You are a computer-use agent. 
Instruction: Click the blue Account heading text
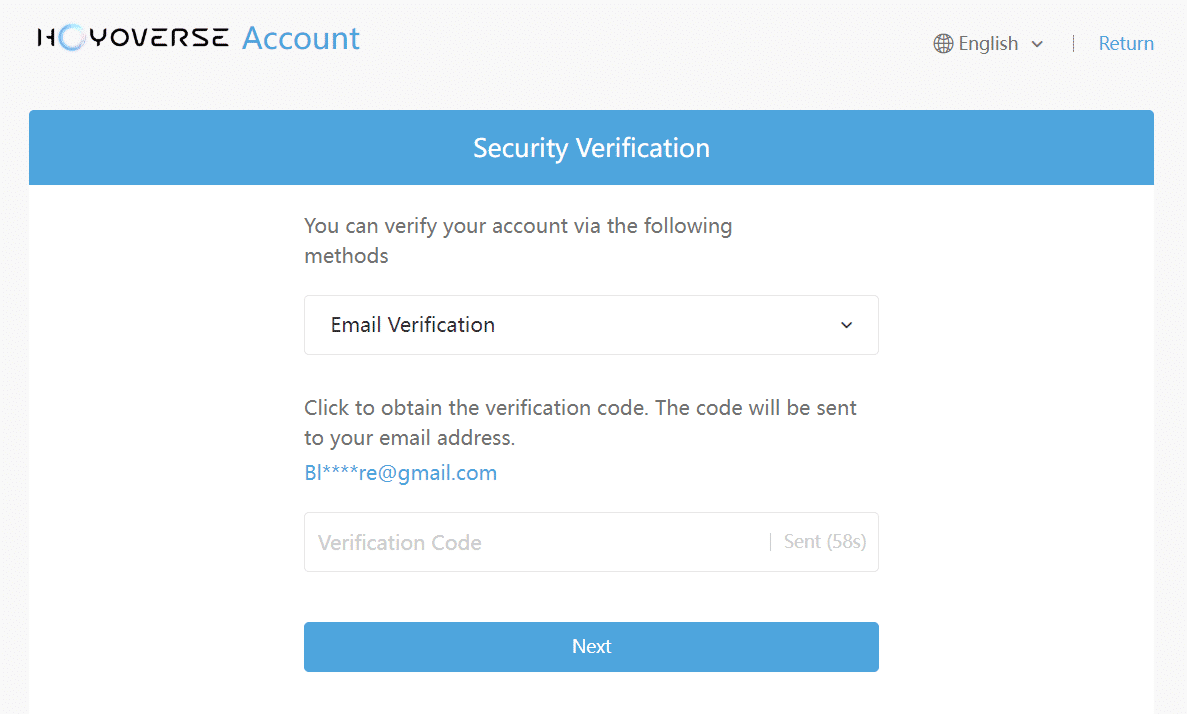pos(301,38)
